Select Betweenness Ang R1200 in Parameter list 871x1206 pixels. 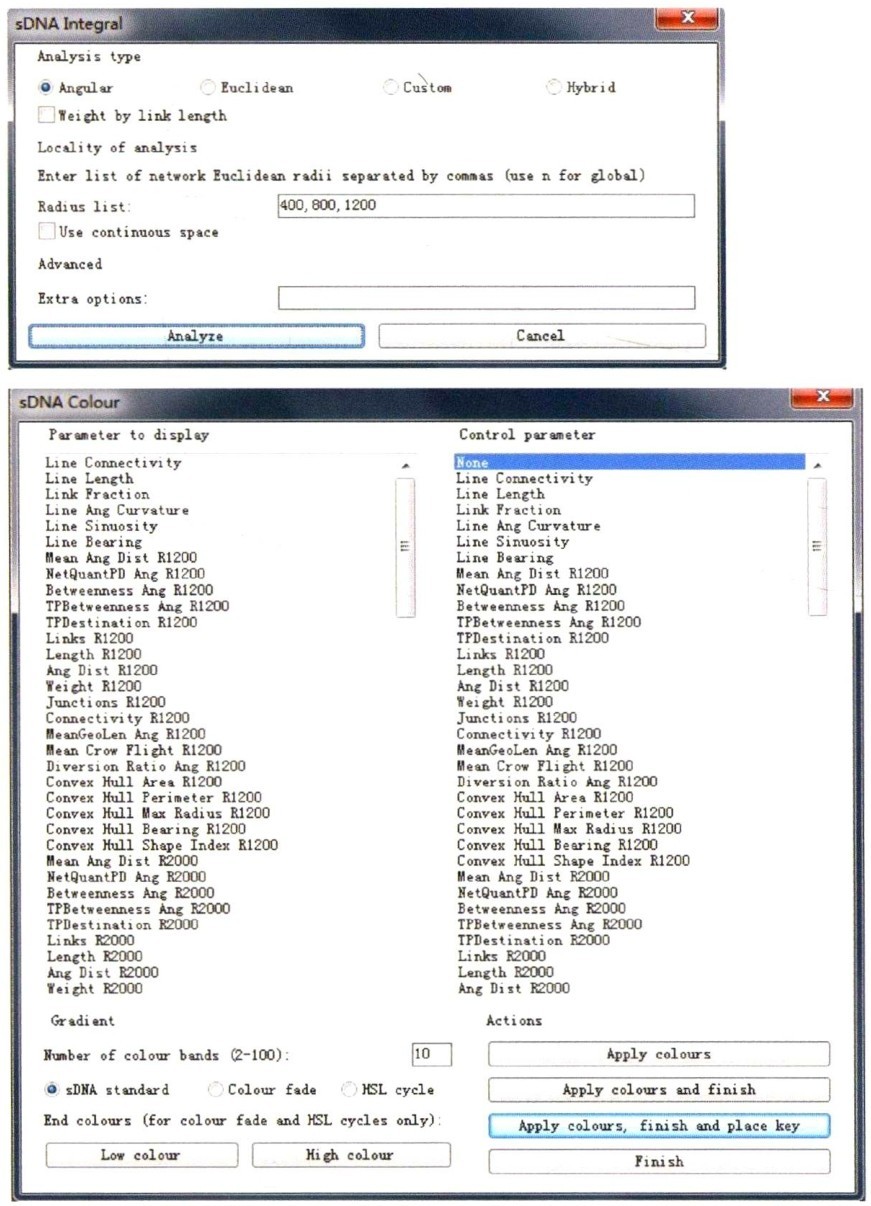click(129, 590)
